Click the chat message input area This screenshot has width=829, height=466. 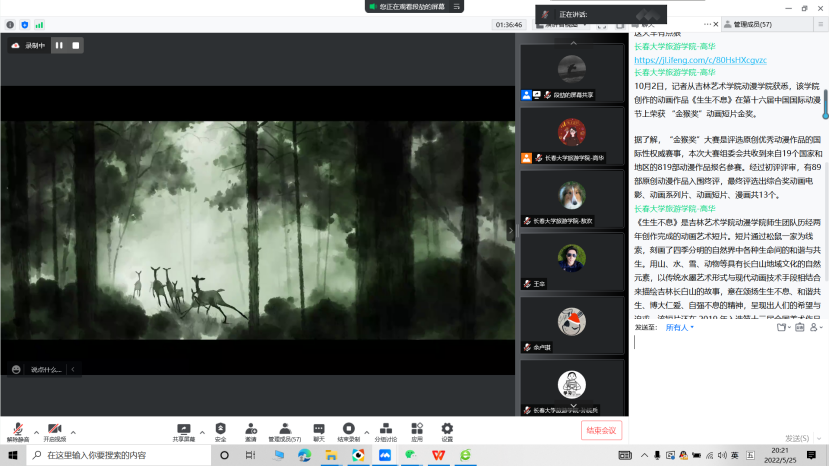coord(729,381)
